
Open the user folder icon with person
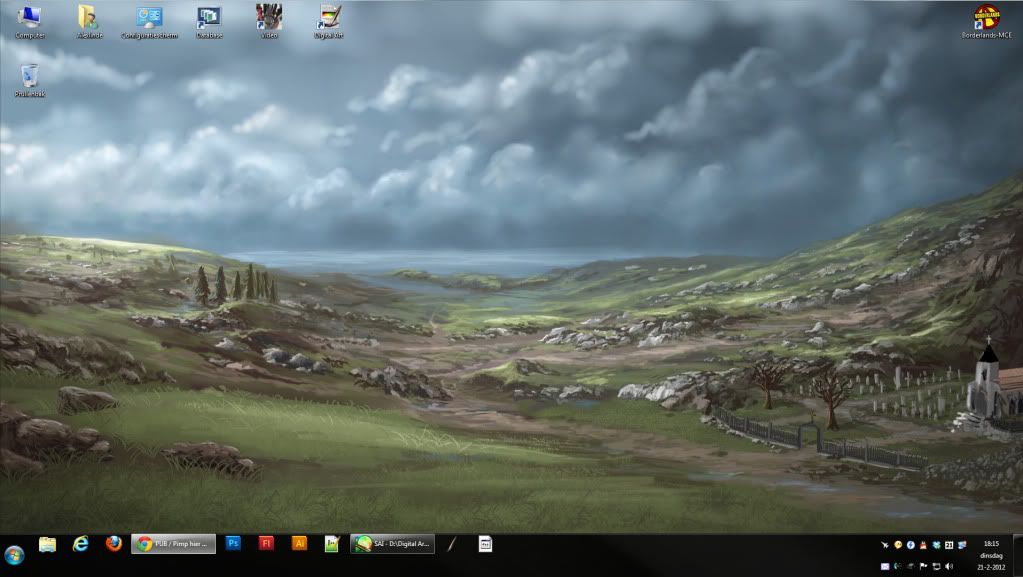pos(89,22)
